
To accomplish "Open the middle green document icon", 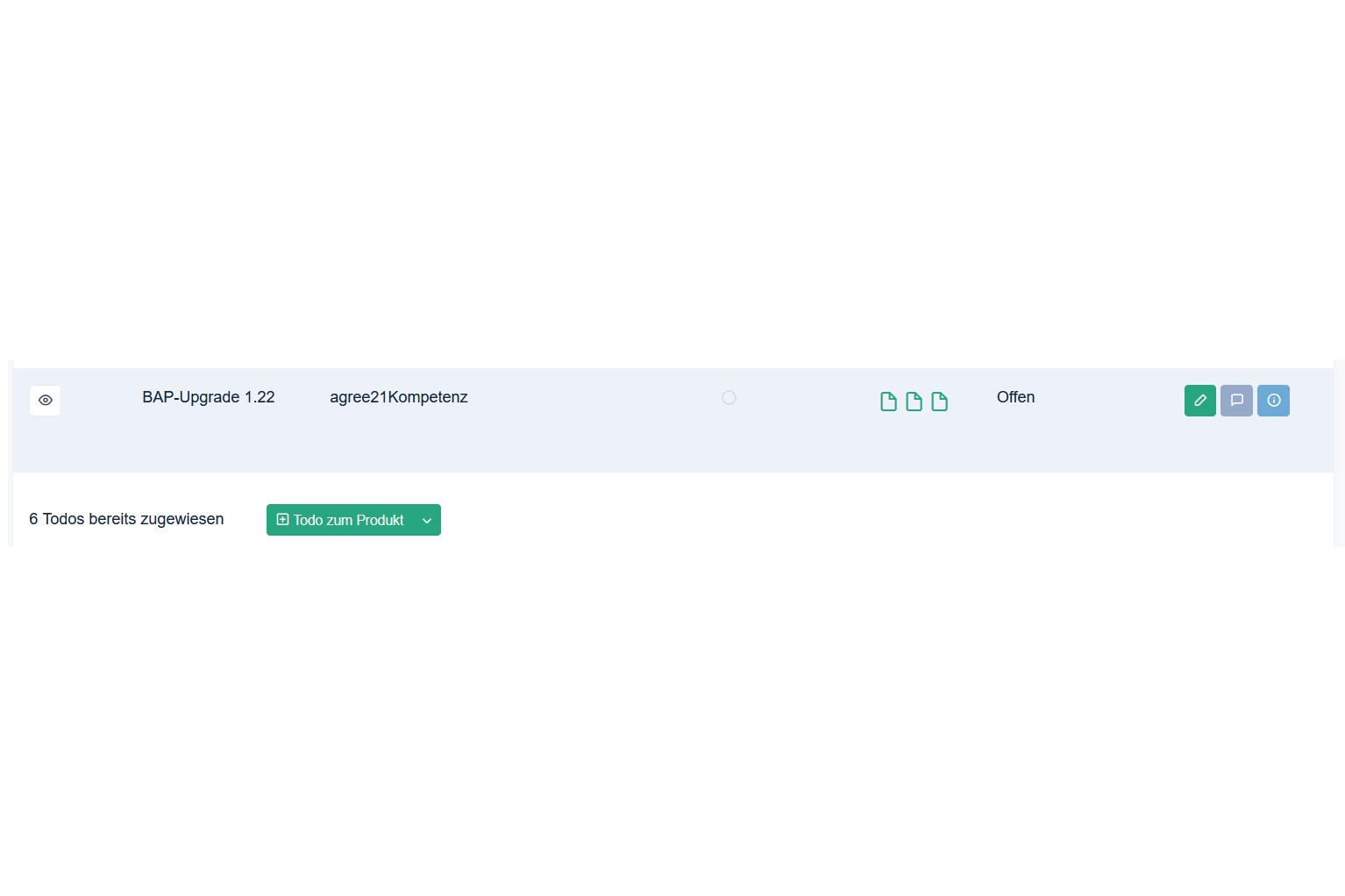I will (x=914, y=402).
